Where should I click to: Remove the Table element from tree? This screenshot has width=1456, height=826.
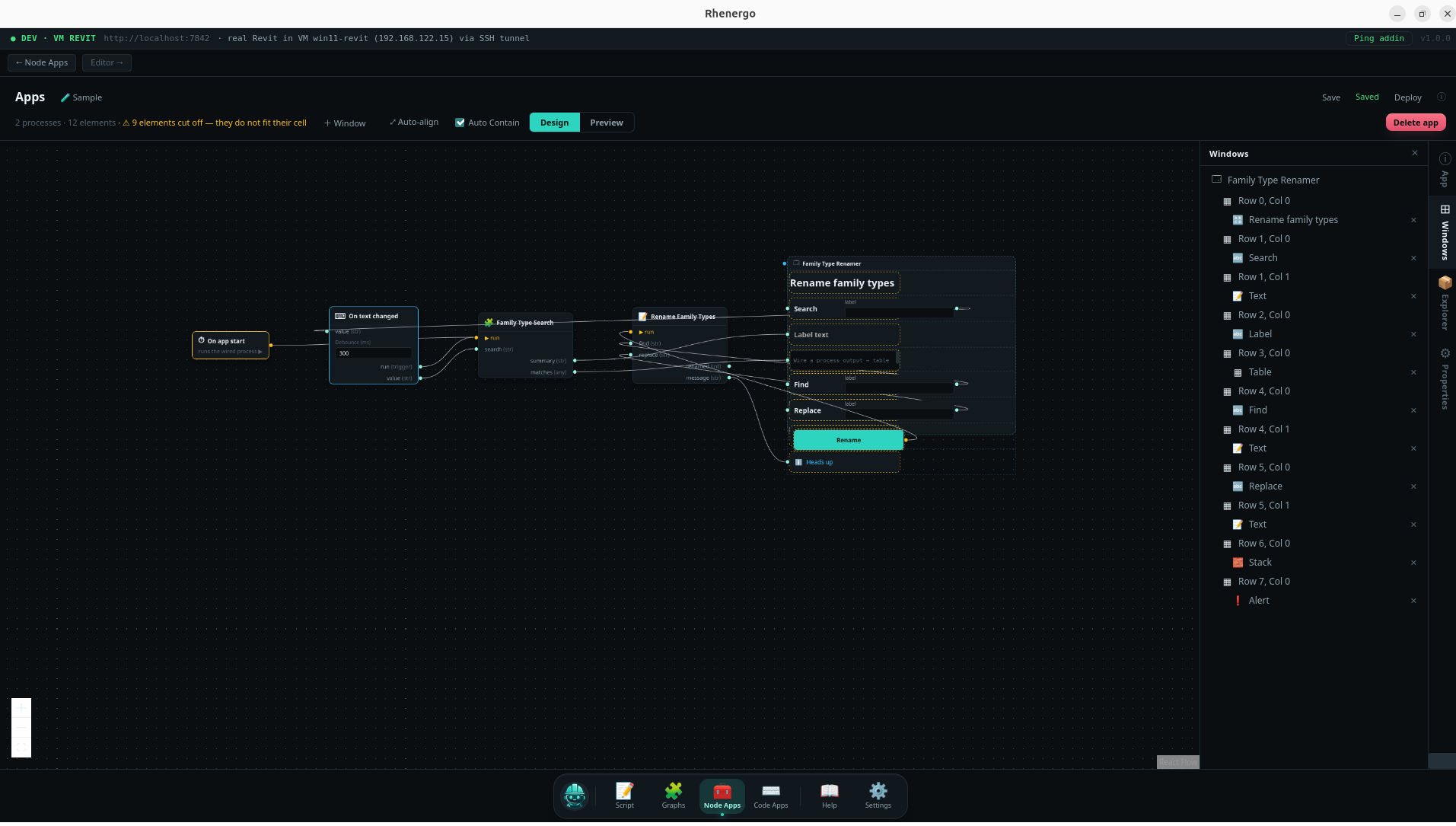(1413, 372)
